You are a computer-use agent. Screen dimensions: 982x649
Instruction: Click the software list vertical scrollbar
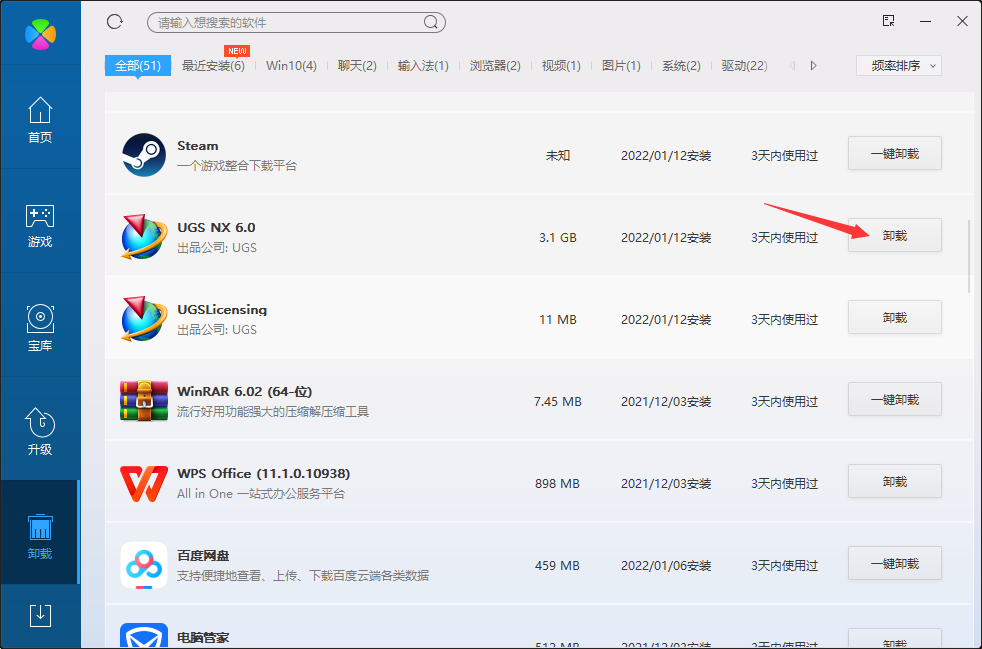click(x=969, y=257)
